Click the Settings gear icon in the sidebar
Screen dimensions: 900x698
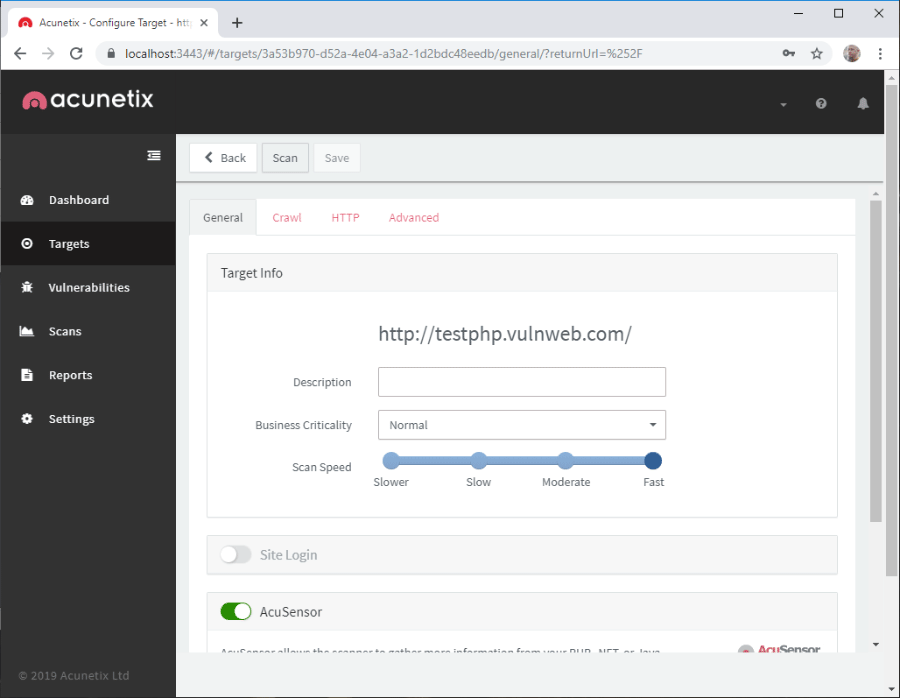pos(27,419)
